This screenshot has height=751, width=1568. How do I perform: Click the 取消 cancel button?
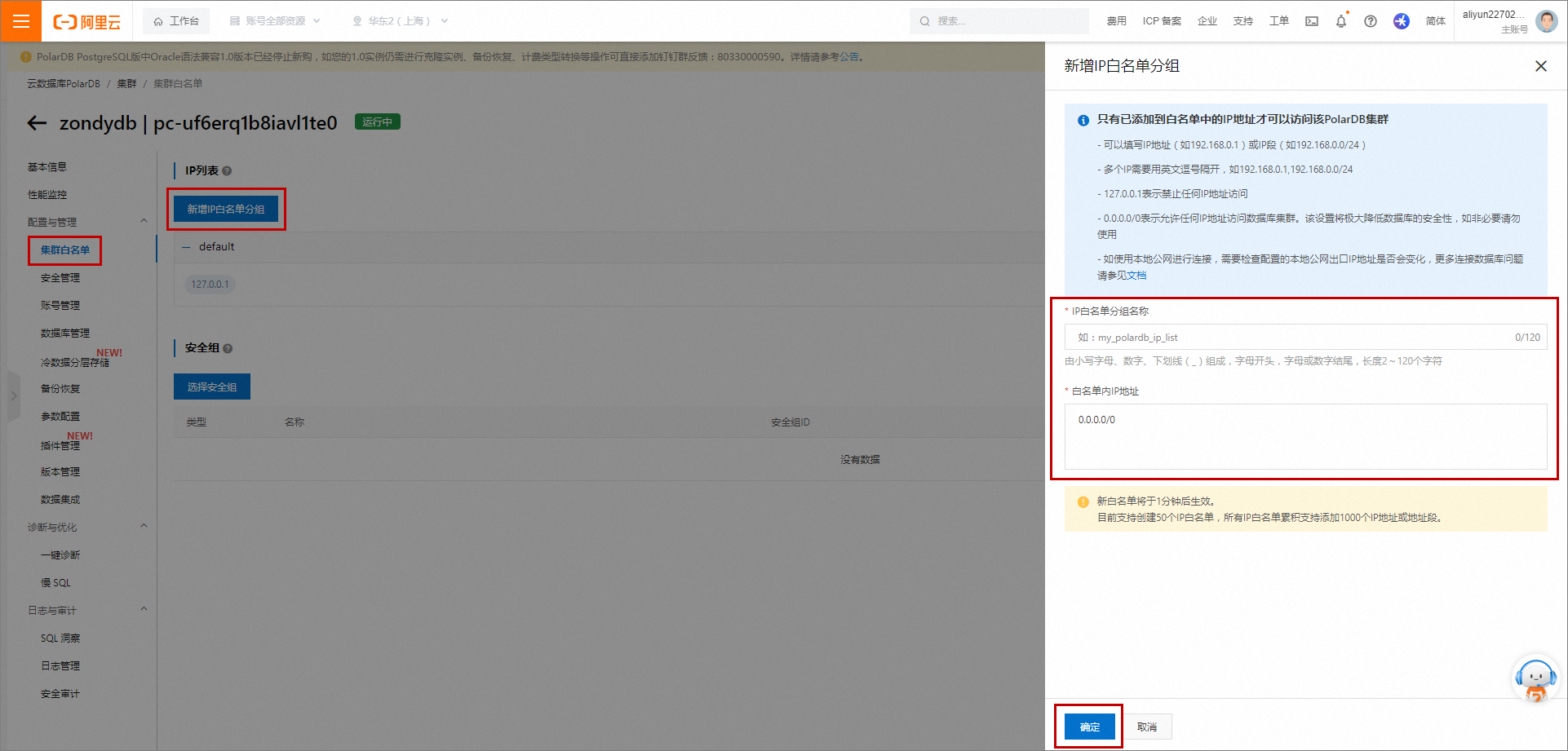tap(1147, 727)
